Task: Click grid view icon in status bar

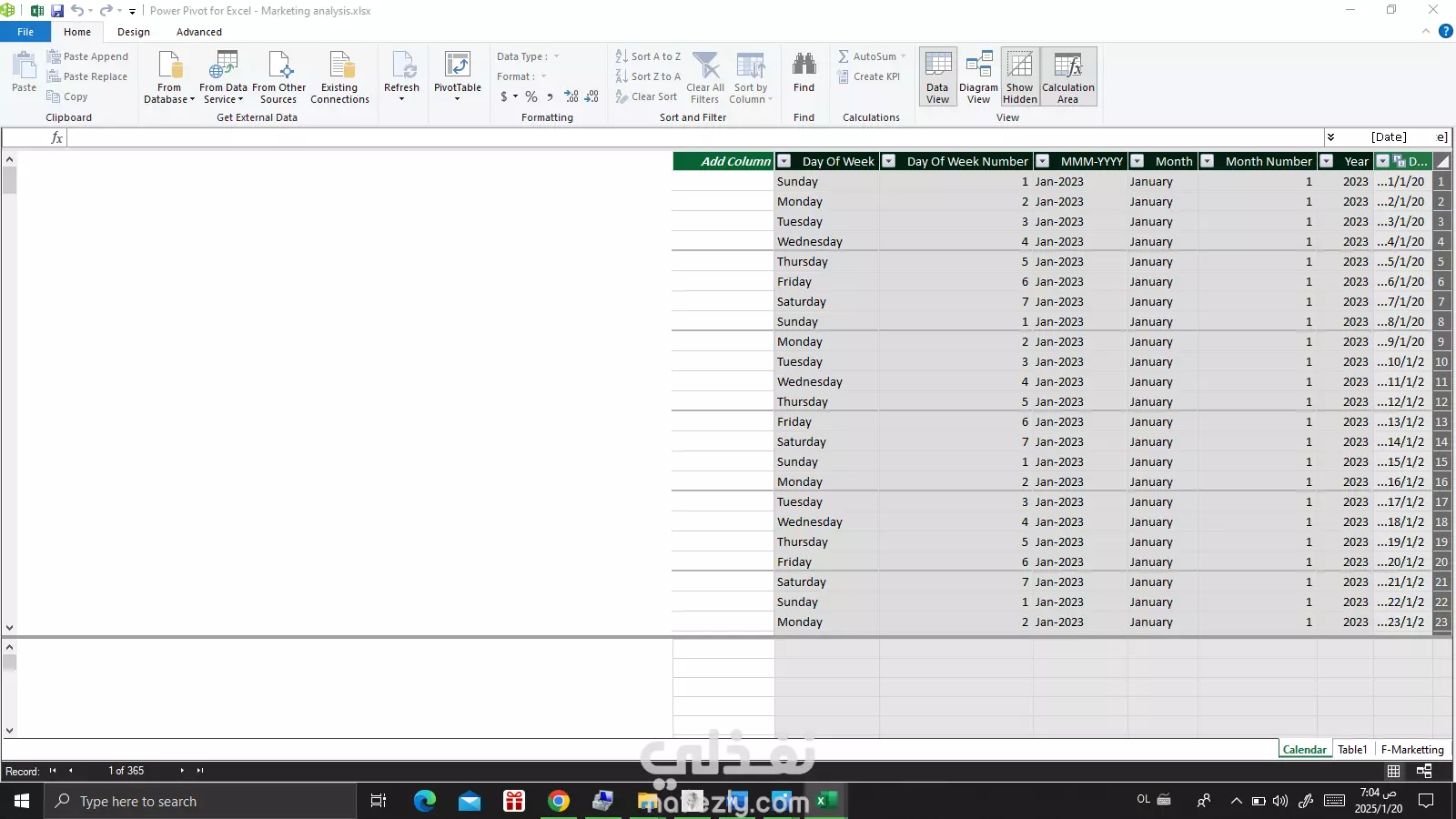Action: (x=1393, y=771)
